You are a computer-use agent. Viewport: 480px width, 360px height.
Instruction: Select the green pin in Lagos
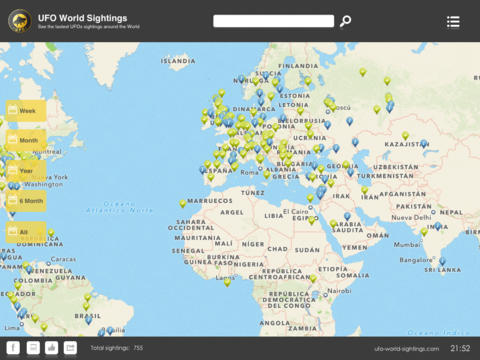tap(227, 282)
